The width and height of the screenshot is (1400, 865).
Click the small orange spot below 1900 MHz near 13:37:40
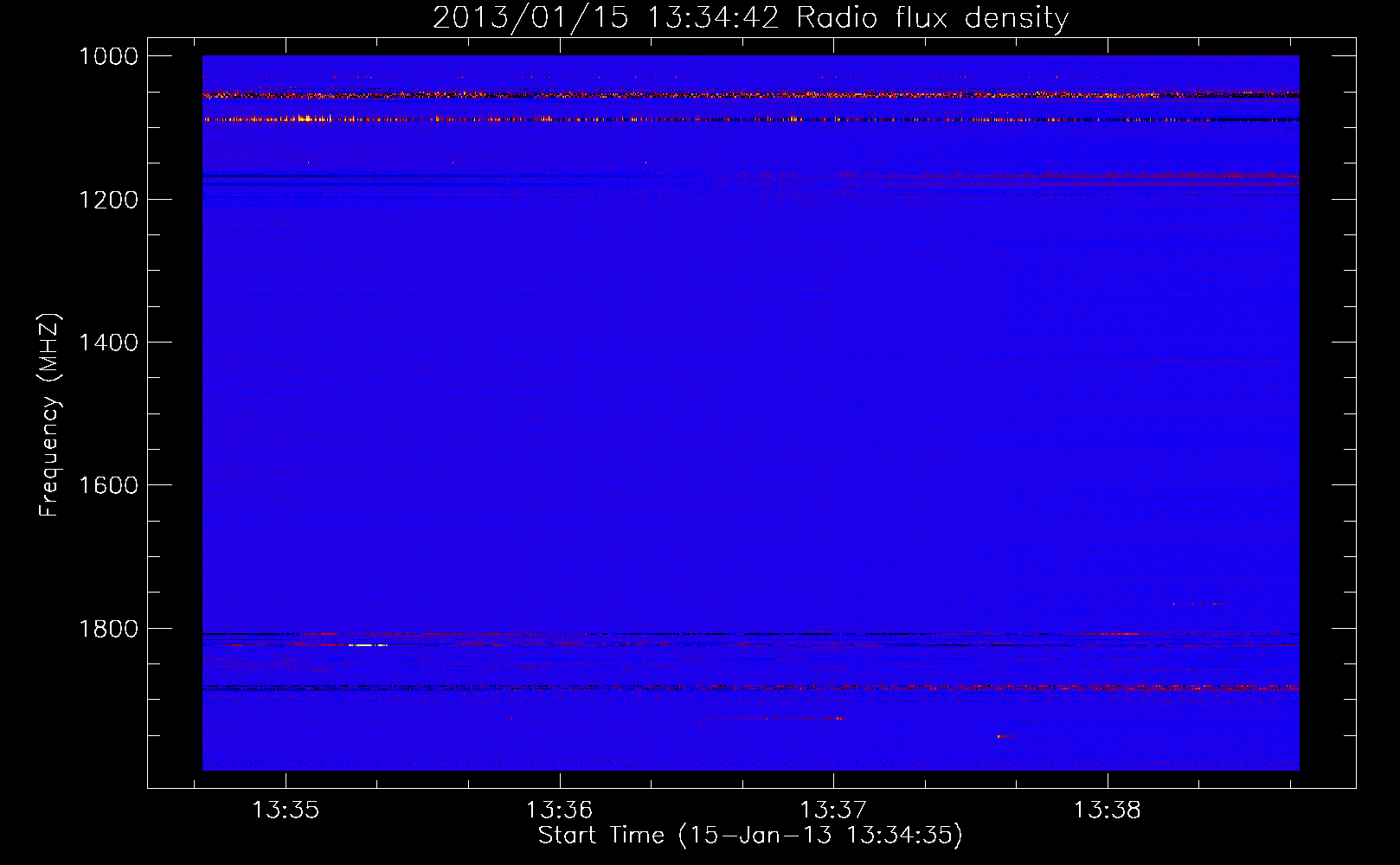[1004, 736]
